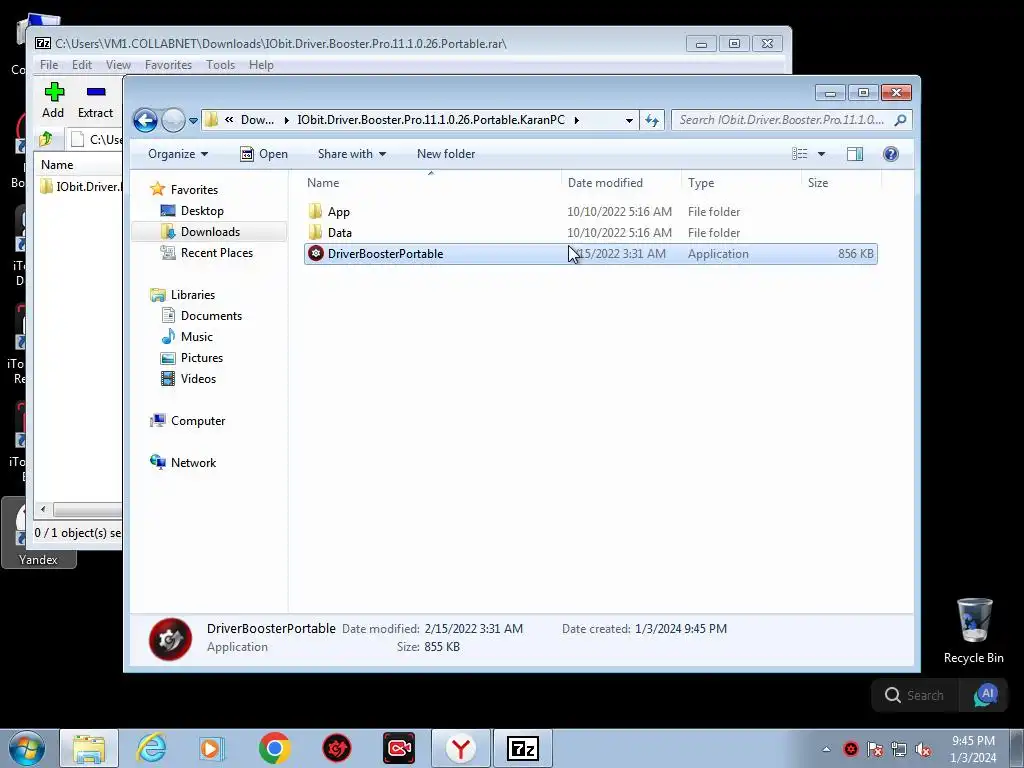Select Computer in navigation pane

click(197, 421)
